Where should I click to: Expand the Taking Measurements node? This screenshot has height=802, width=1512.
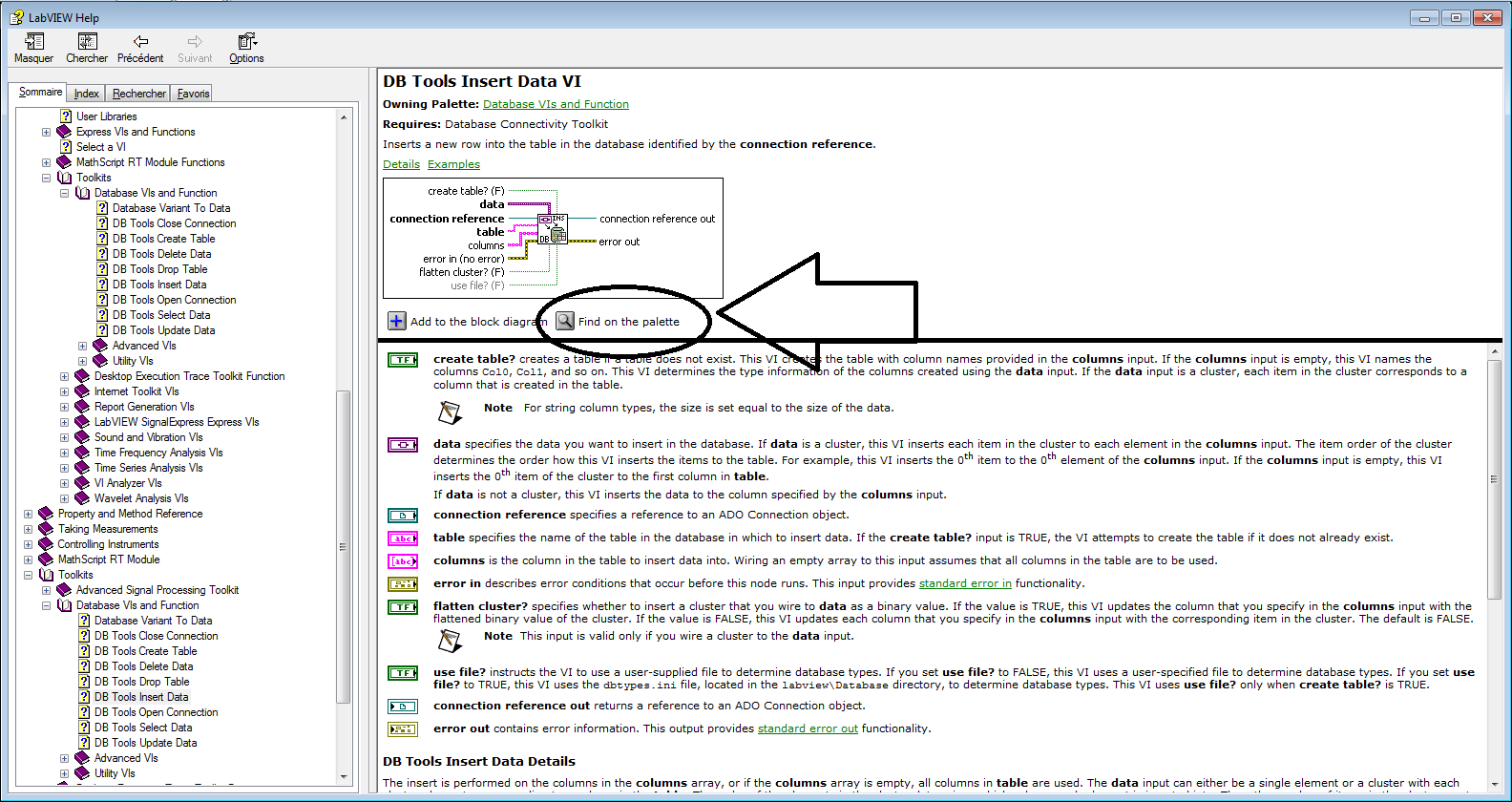click(28, 529)
